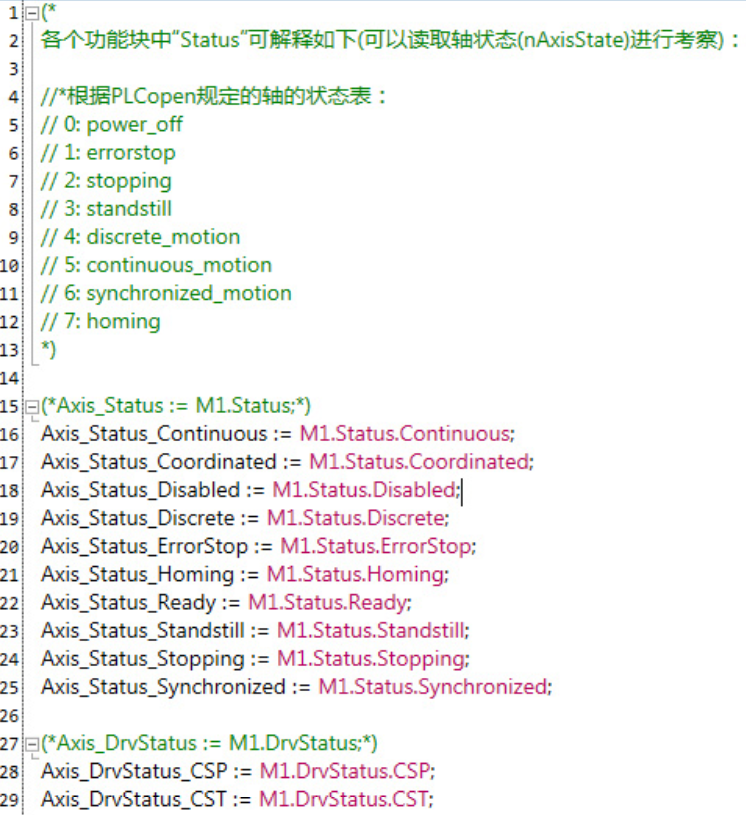Click comment '(*Axis_DrvStatus := M1.DrvStatus;*)'
Viewport: 746px width, 815px height.
209,743
